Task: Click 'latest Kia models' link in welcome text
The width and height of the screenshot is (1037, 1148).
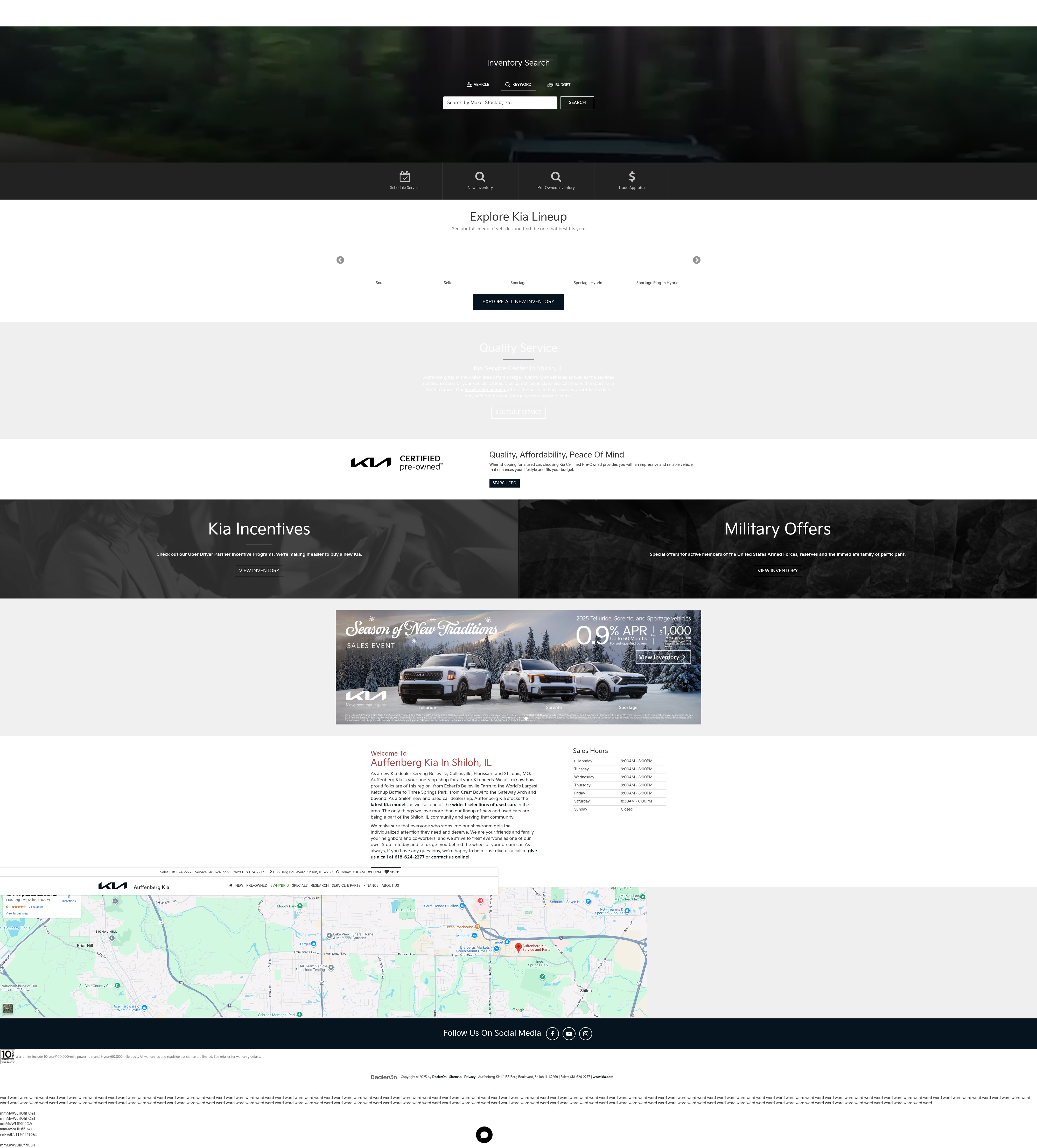Action: point(389,805)
